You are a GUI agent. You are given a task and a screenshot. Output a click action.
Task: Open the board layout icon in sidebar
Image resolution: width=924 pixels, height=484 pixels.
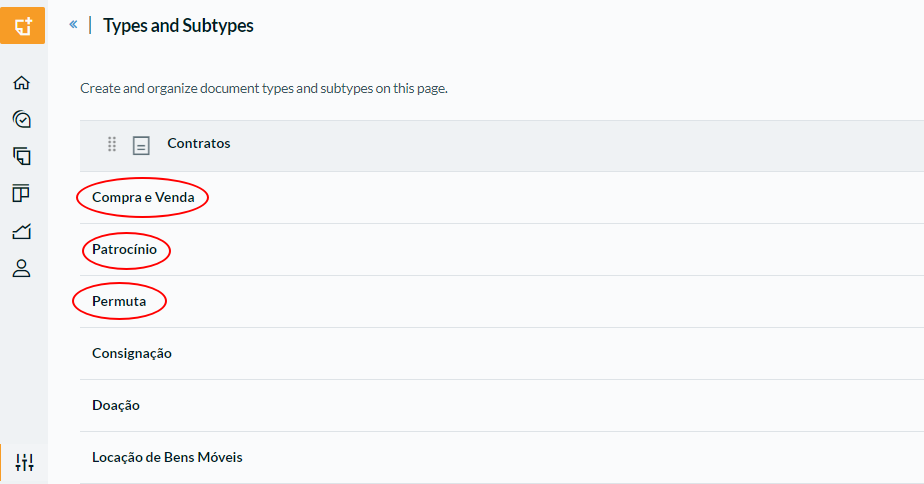coord(21,193)
